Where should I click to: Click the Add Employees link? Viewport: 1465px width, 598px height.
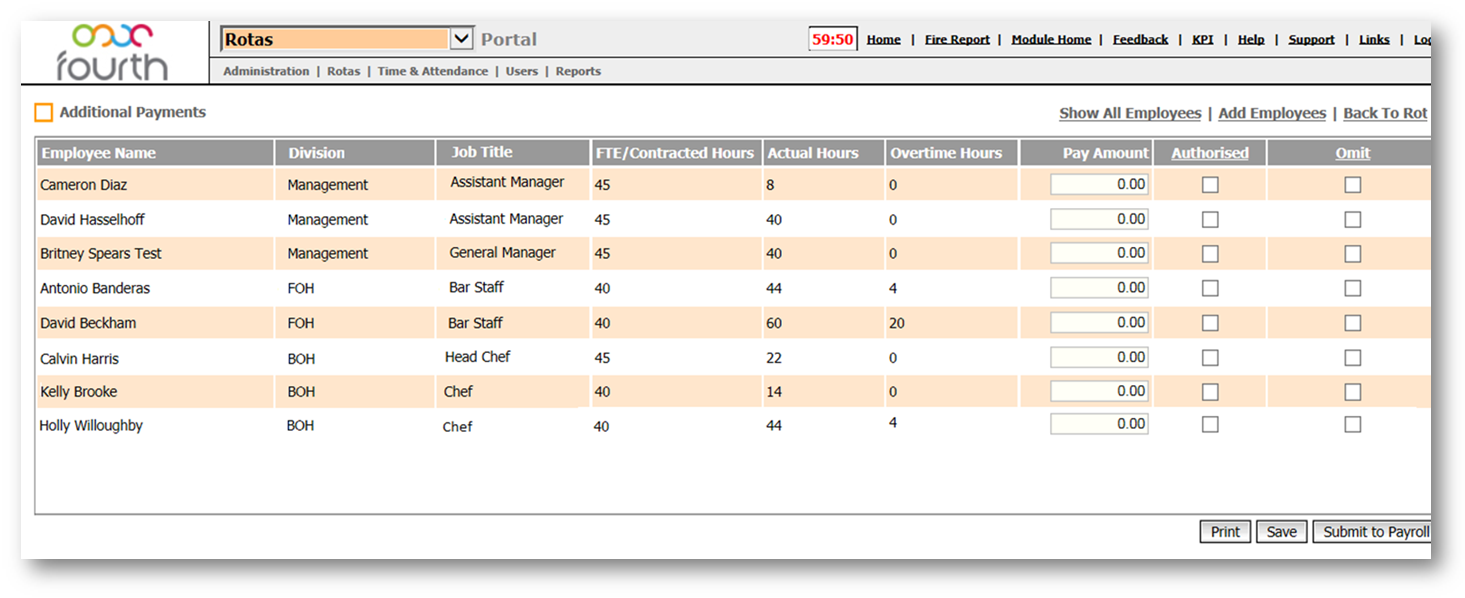tap(1272, 113)
